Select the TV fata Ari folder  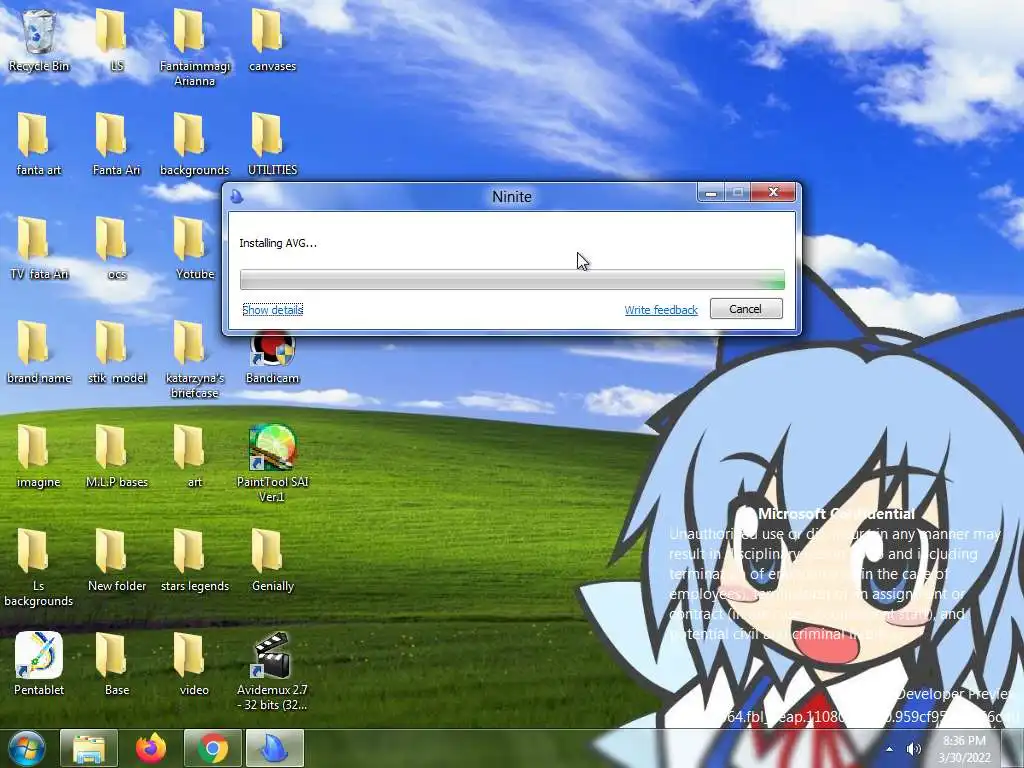coord(39,248)
